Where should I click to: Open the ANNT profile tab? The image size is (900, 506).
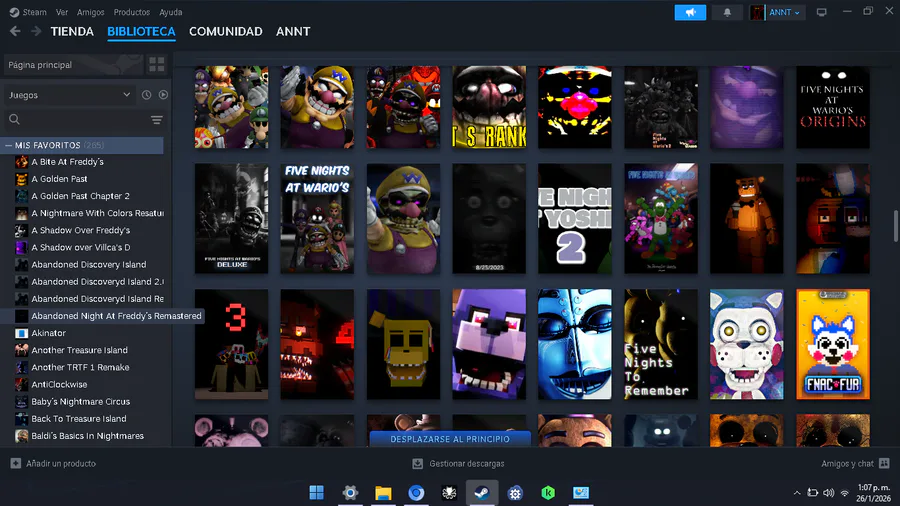293,32
